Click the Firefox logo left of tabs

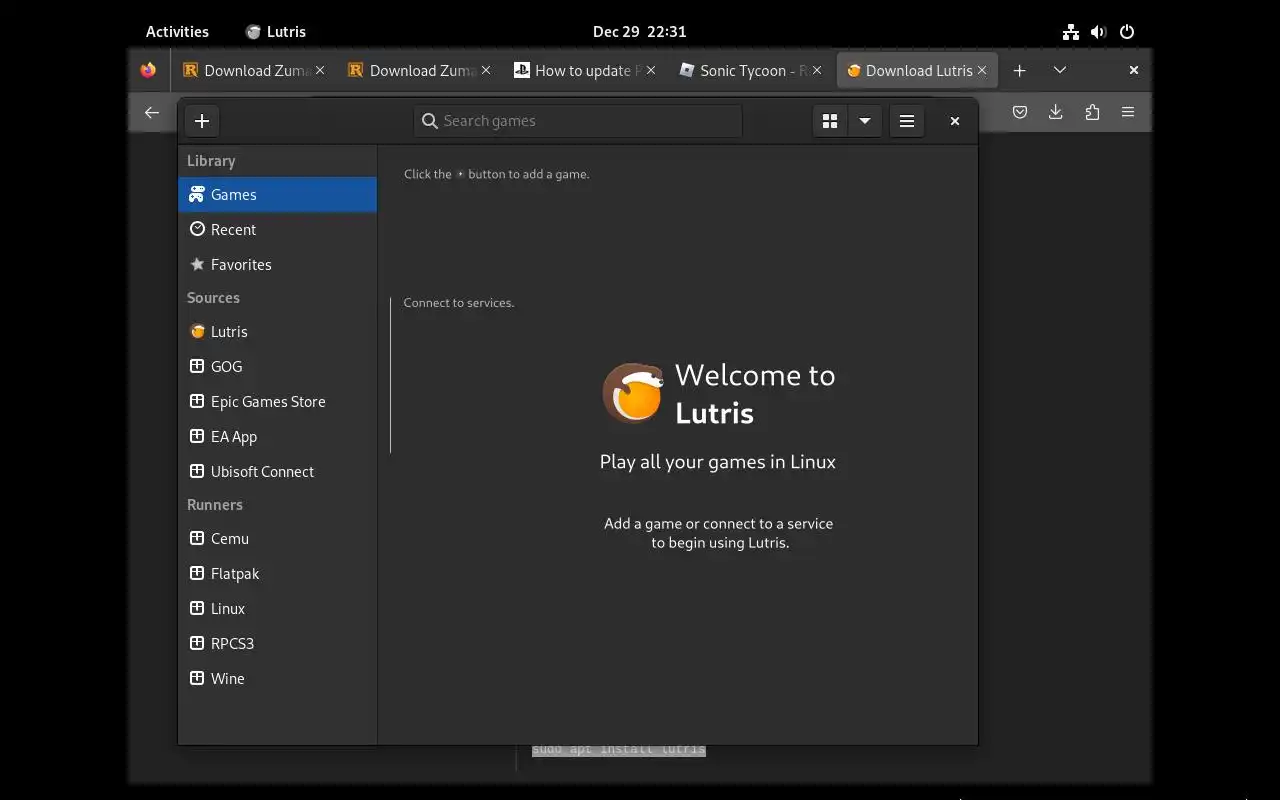148,71
